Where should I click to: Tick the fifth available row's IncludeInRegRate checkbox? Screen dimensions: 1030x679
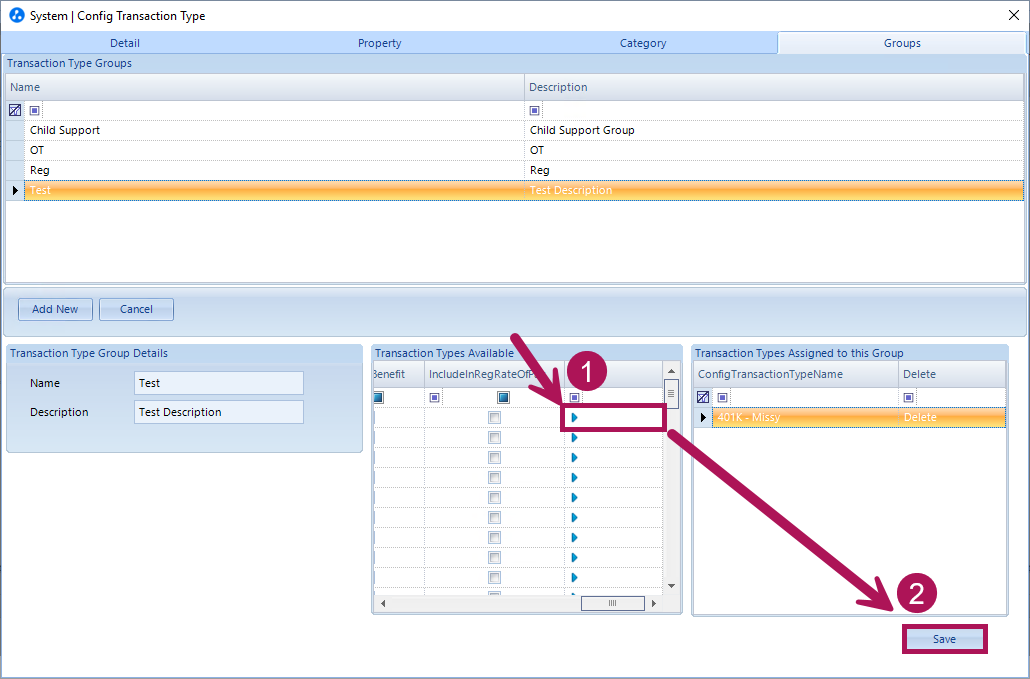pyautogui.click(x=495, y=498)
